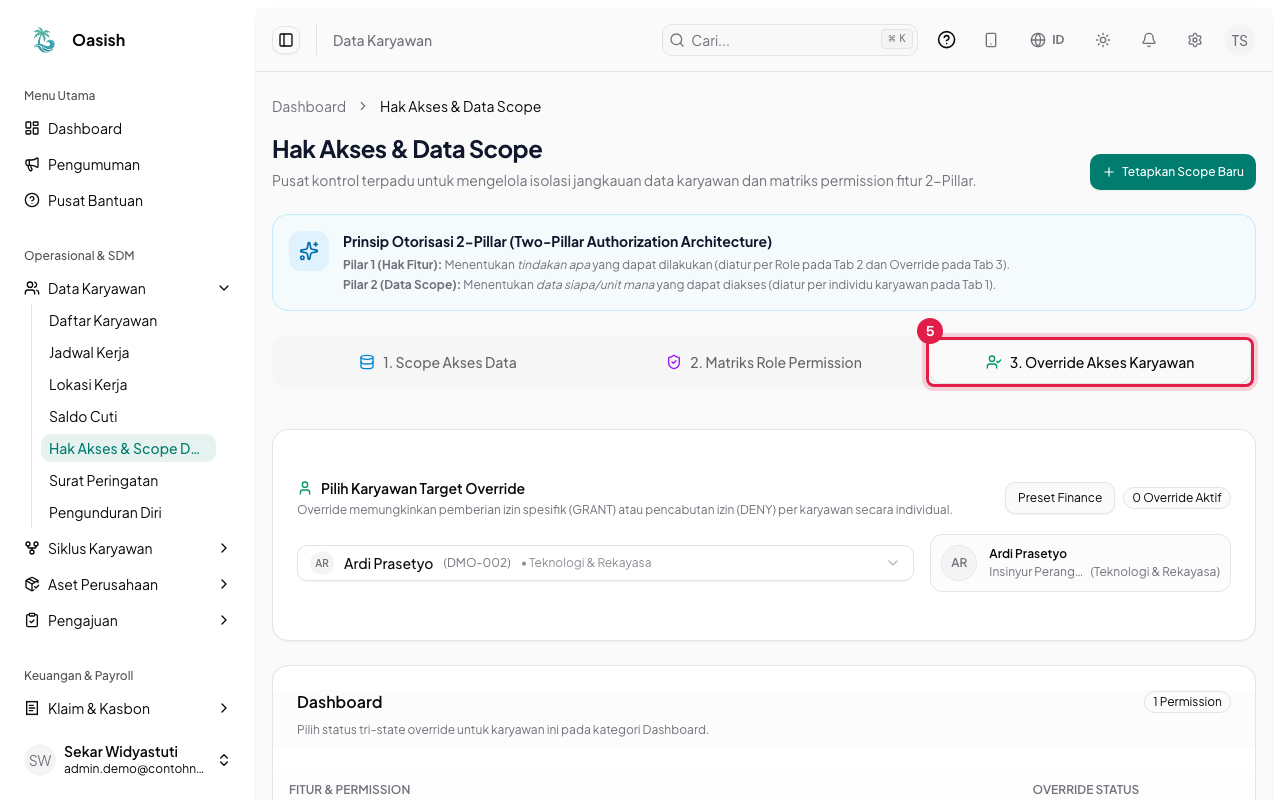
Task: Click the Tetapkan Scope Baru button
Action: pos(1173,172)
